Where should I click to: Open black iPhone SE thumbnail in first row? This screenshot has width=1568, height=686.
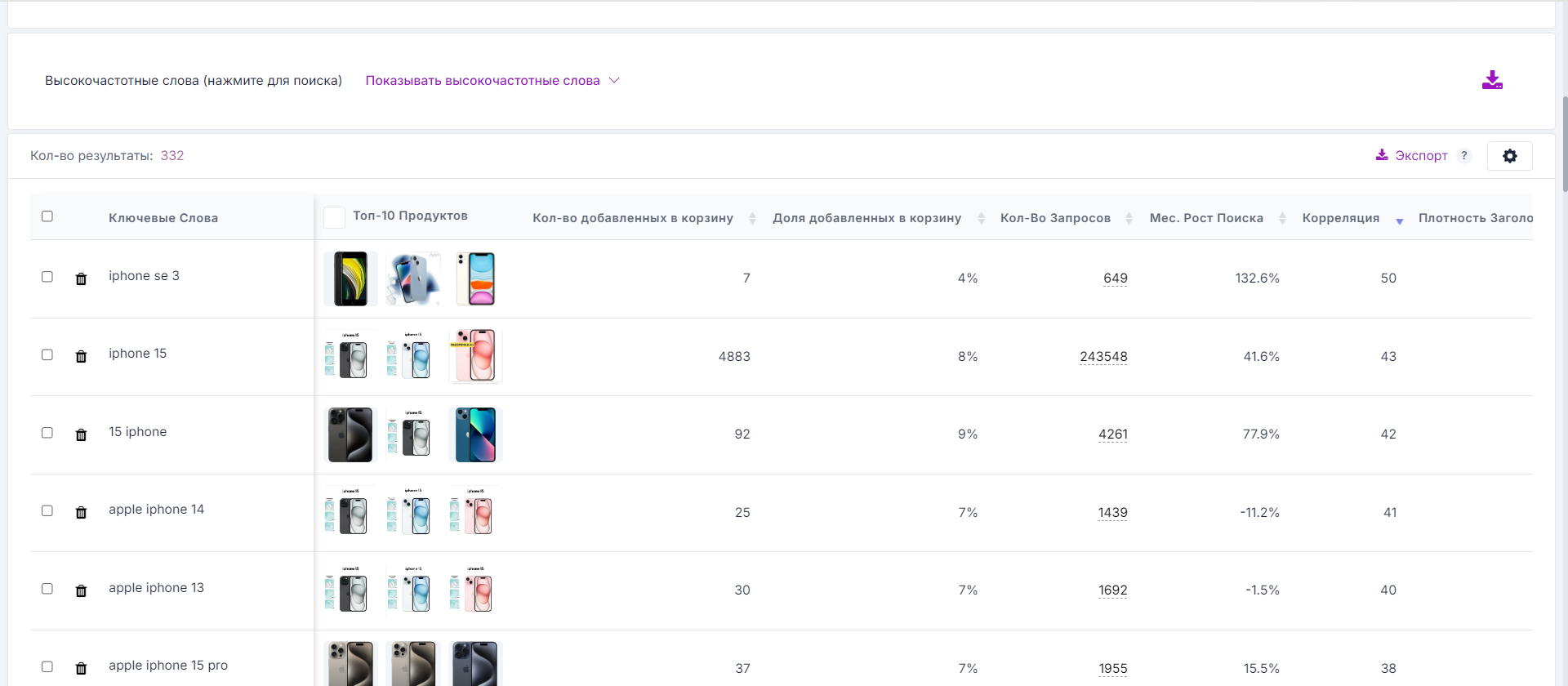[350, 278]
